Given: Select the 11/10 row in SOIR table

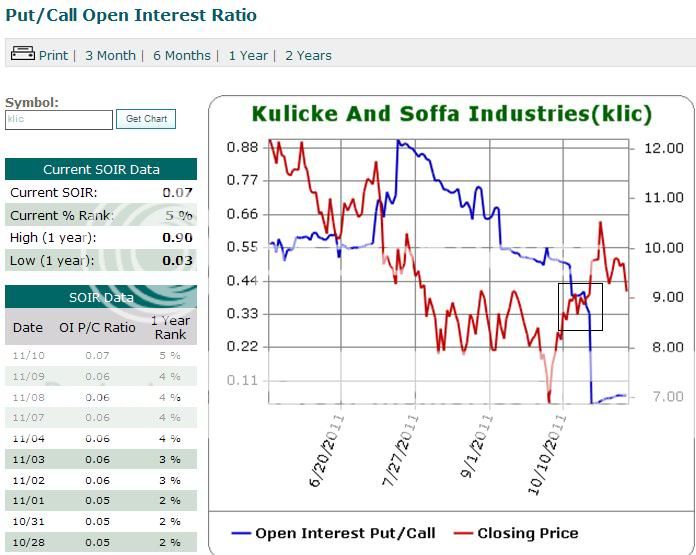Looking at the screenshot, I should 101,355.
